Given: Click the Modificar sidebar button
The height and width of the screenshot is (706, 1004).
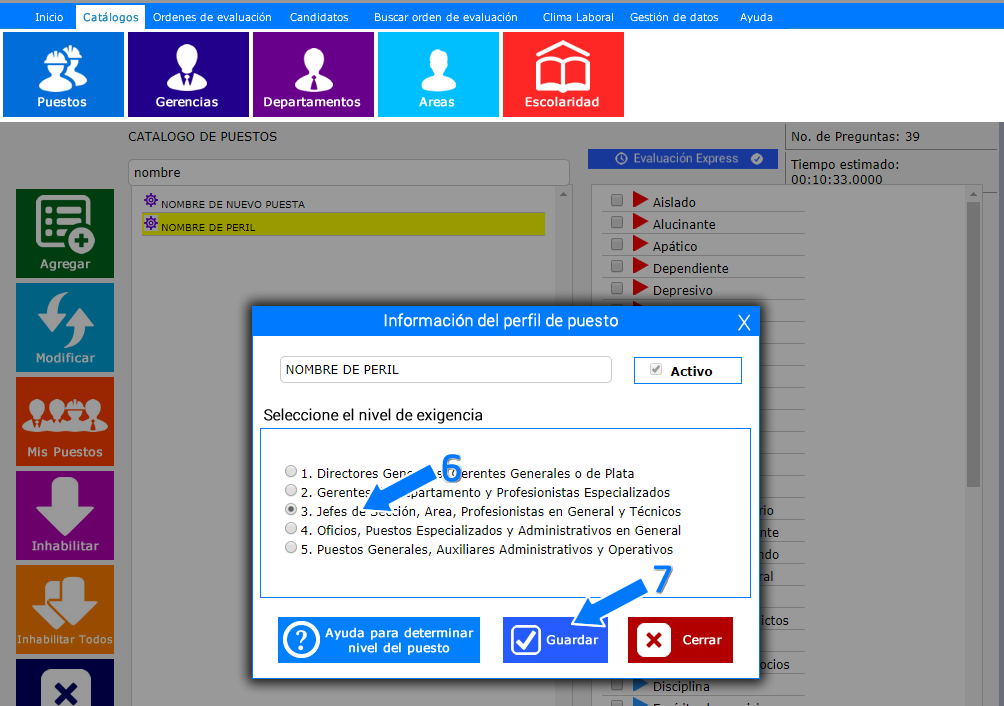Looking at the screenshot, I should pyautogui.click(x=65, y=327).
